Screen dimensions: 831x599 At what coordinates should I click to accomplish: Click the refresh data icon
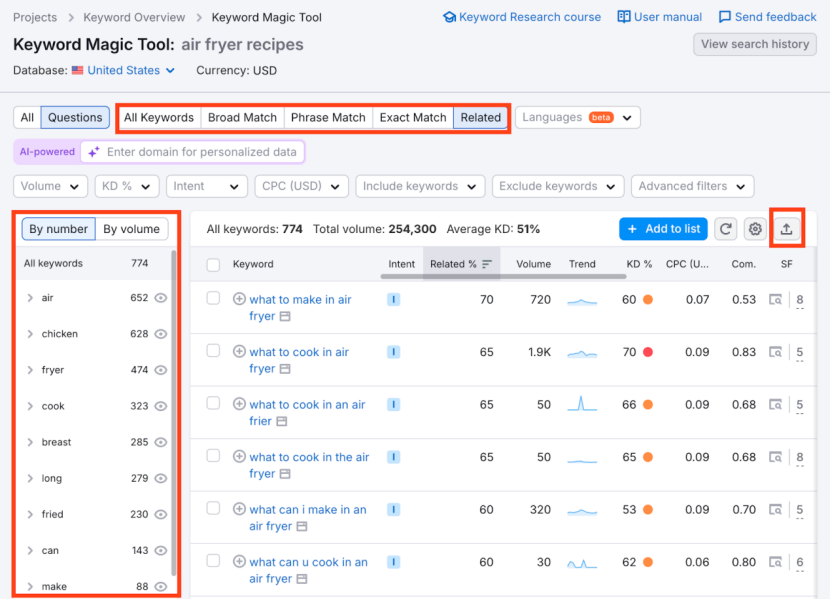[726, 229]
